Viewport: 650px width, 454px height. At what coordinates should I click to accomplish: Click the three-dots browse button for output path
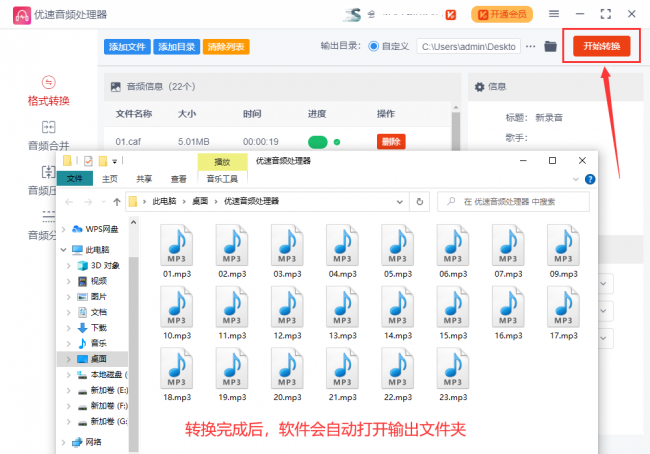click(531, 46)
